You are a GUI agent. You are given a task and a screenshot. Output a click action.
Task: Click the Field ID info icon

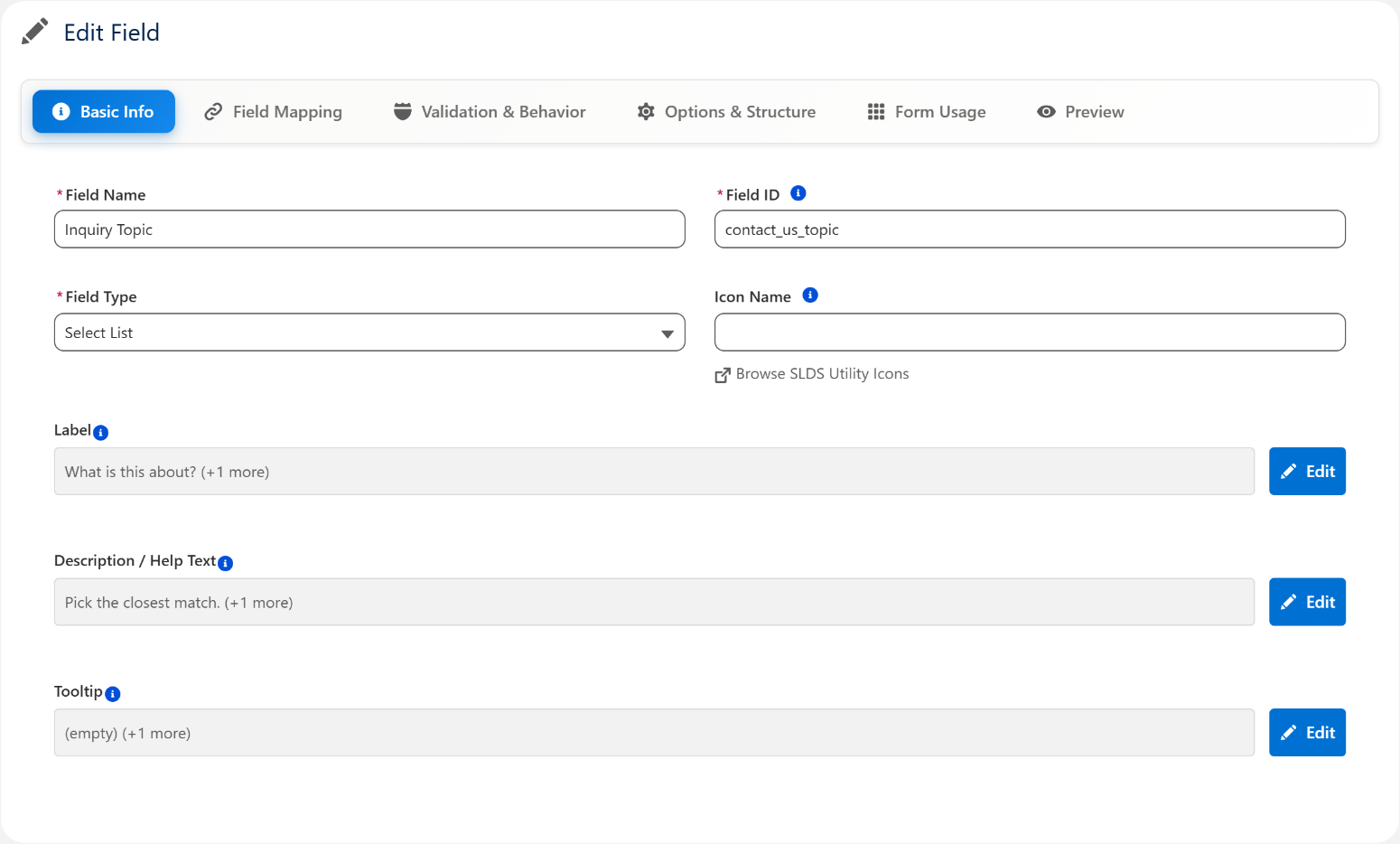tap(798, 193)
